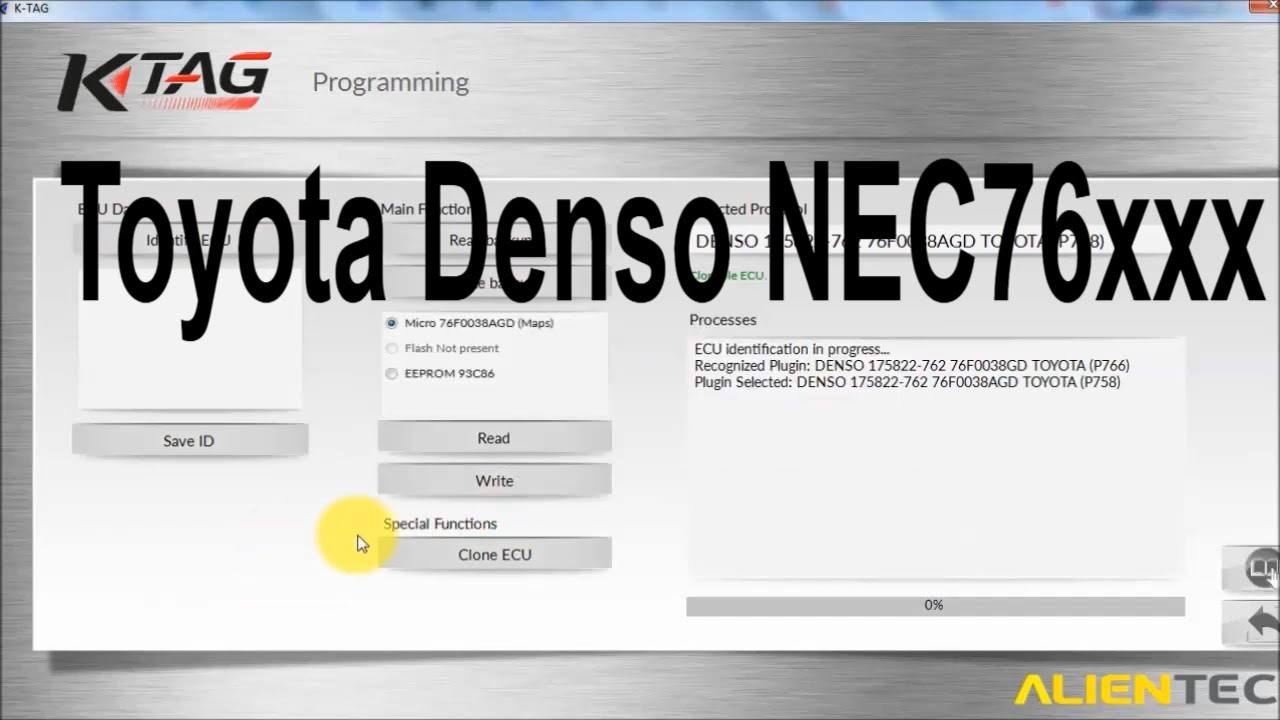Click the Programming heading text
Screen dimensions: 1280x720
coord(390,82)
